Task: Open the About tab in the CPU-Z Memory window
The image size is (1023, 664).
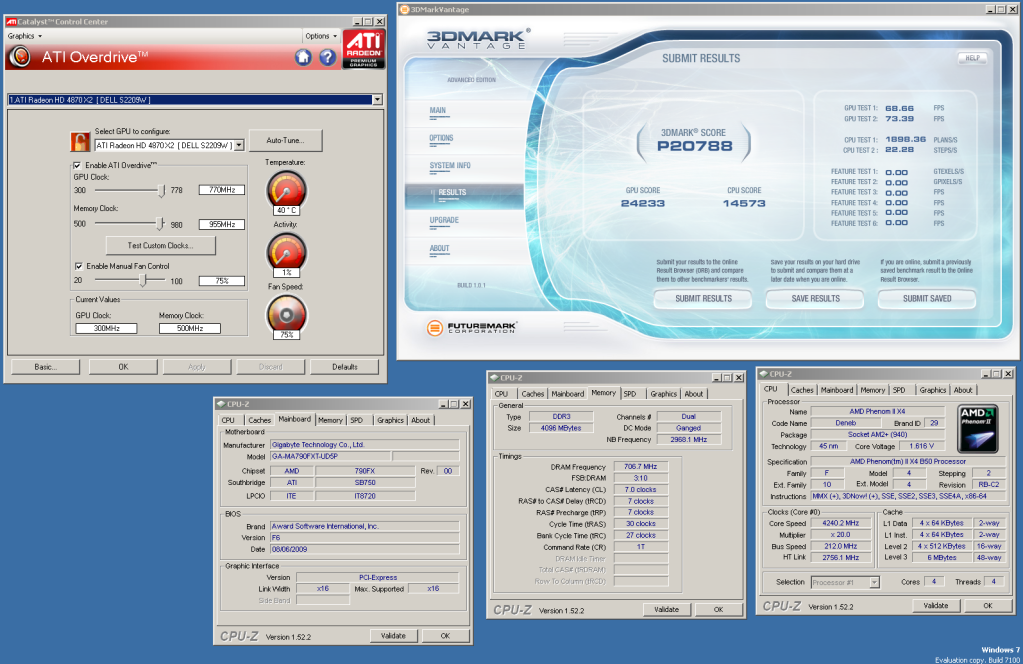Action: point(694,394)
